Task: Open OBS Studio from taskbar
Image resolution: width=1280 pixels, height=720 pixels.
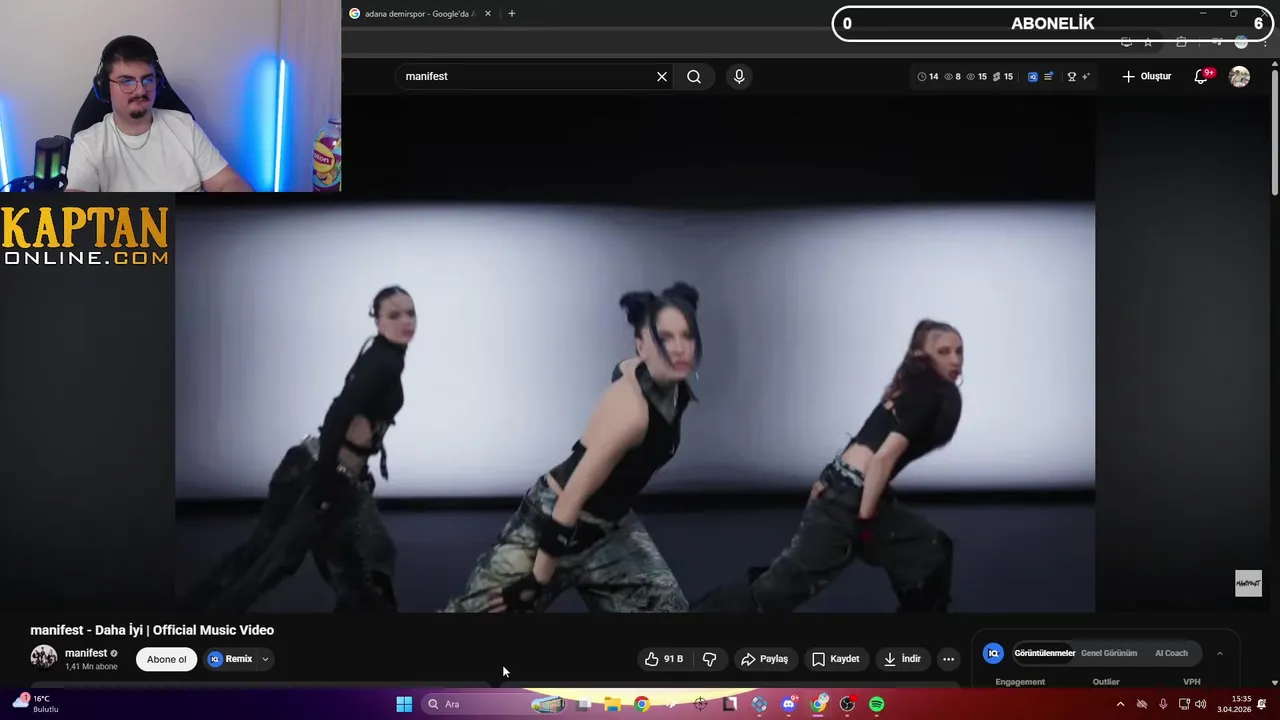Action: pos(848,704)
